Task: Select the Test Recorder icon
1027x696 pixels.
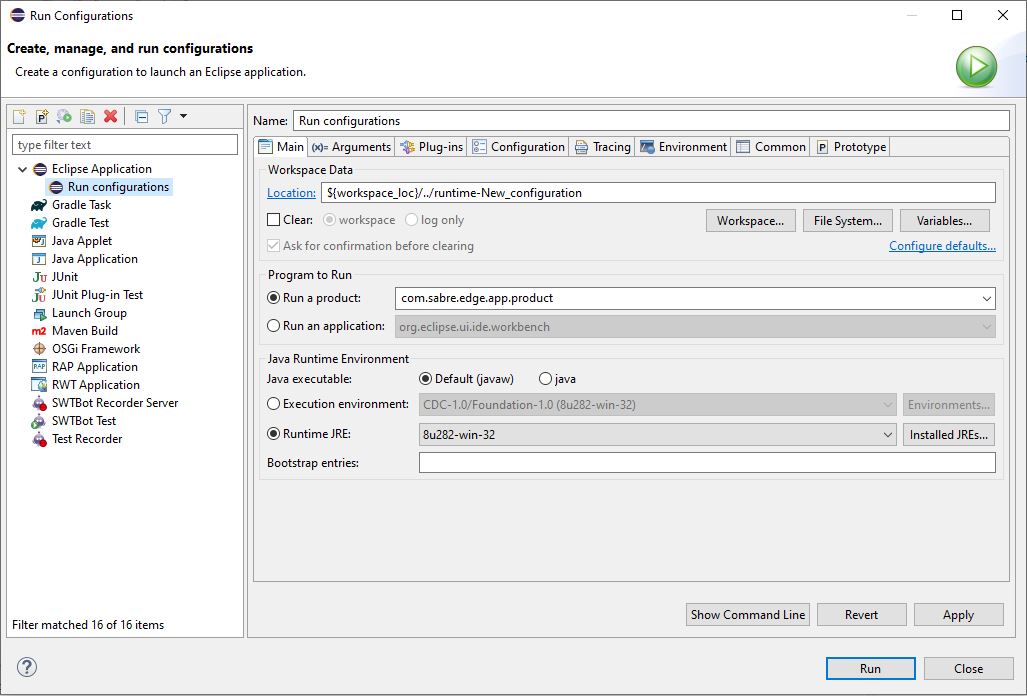Action: tap(39, 439)
